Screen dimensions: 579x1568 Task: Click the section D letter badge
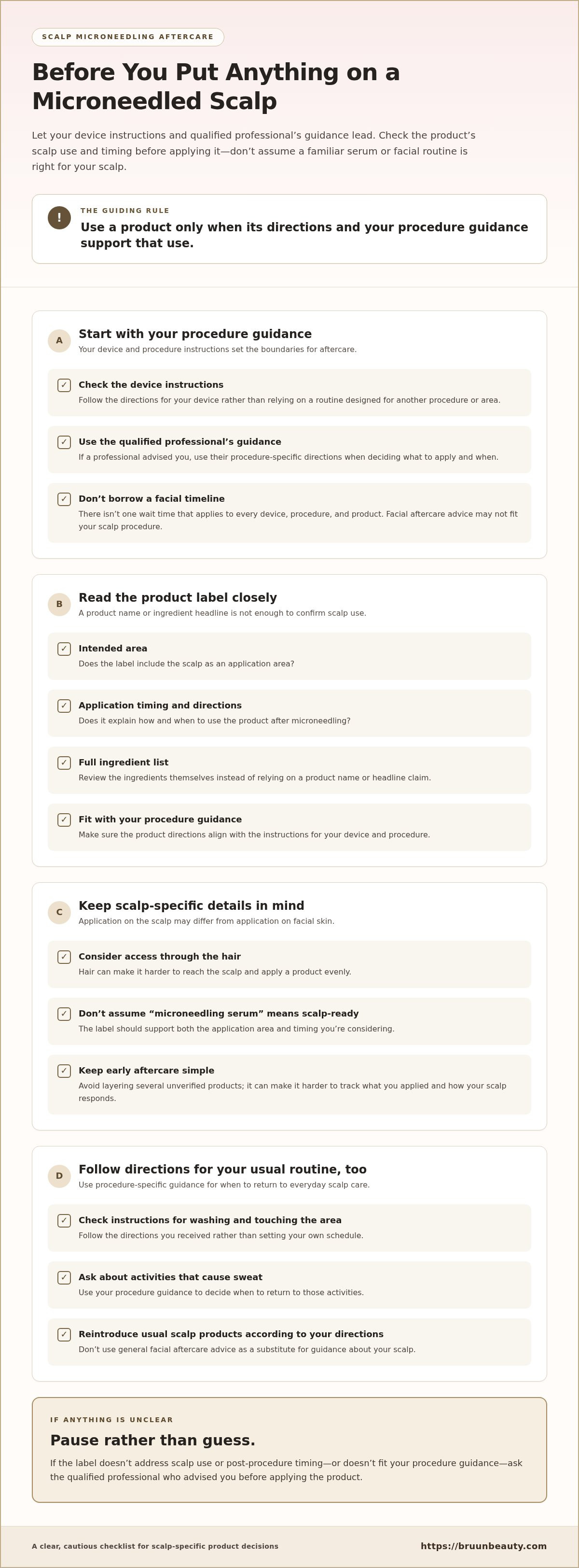coord(59,1176)
